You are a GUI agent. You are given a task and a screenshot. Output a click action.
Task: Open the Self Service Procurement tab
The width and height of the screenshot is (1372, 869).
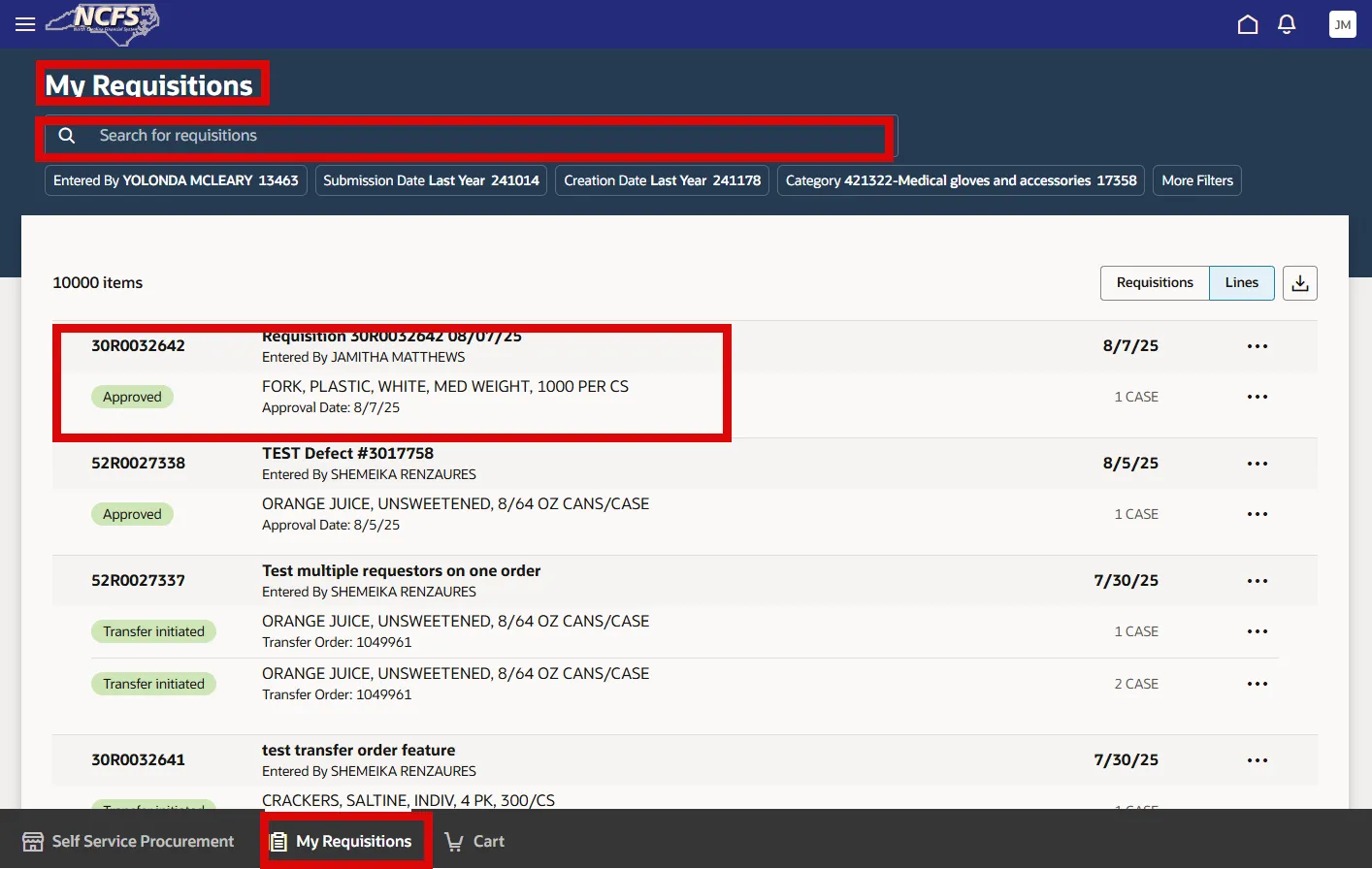pyautogui.click(x=129, y=841)
